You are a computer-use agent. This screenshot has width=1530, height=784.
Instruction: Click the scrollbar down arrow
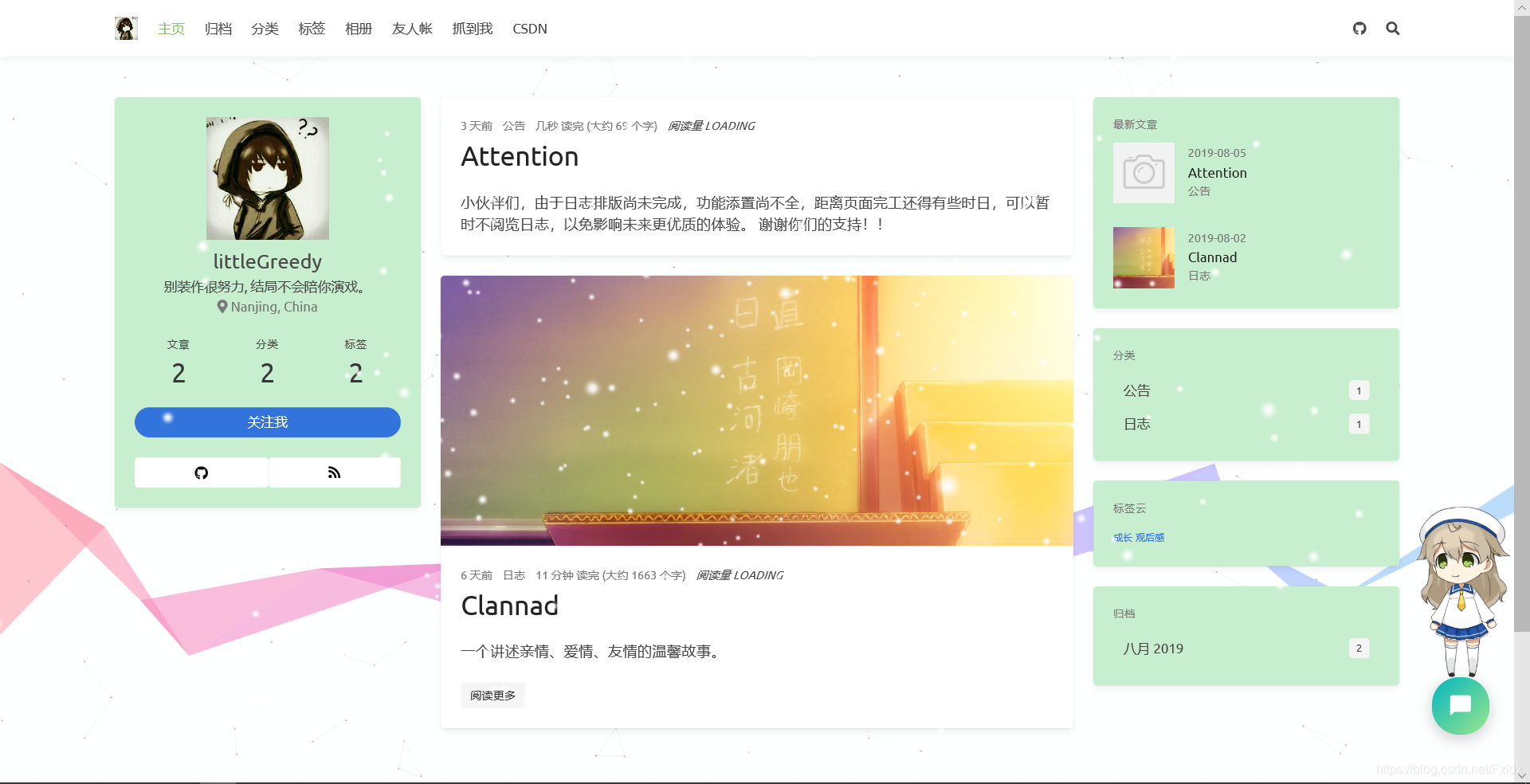(1522, 776)
